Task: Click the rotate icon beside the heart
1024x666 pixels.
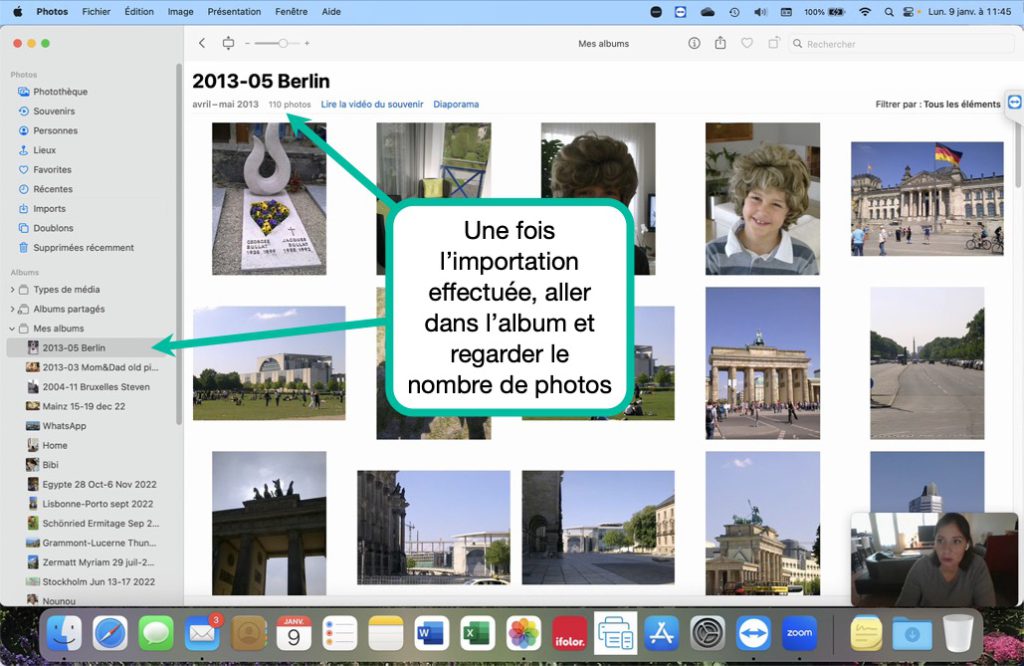Action: click(x=773, y=43)
